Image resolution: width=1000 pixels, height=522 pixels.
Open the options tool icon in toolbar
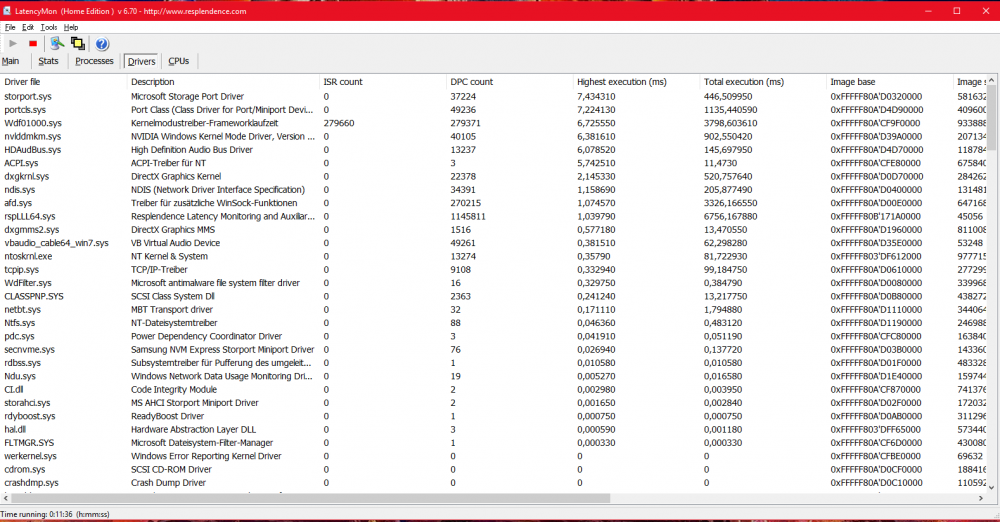point(57,43)
